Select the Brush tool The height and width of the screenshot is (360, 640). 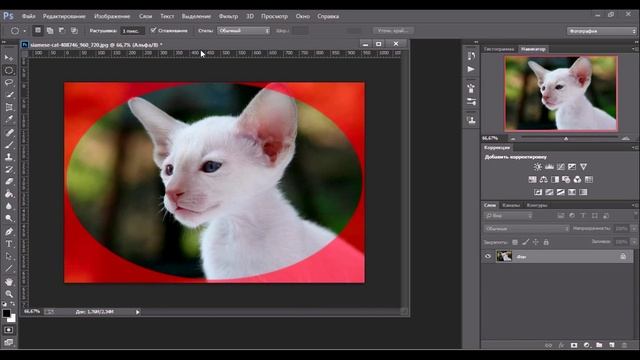point(9,144)
